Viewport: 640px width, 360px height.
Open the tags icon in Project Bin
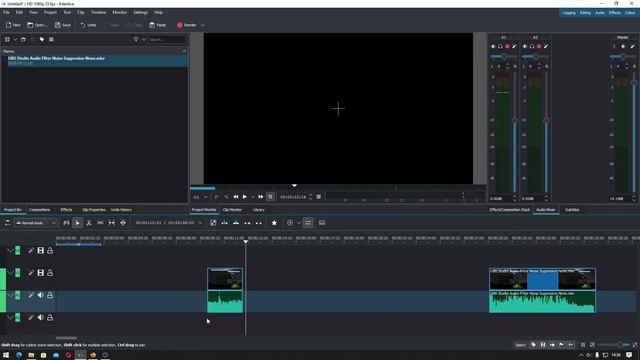click(x=42, y=40)
